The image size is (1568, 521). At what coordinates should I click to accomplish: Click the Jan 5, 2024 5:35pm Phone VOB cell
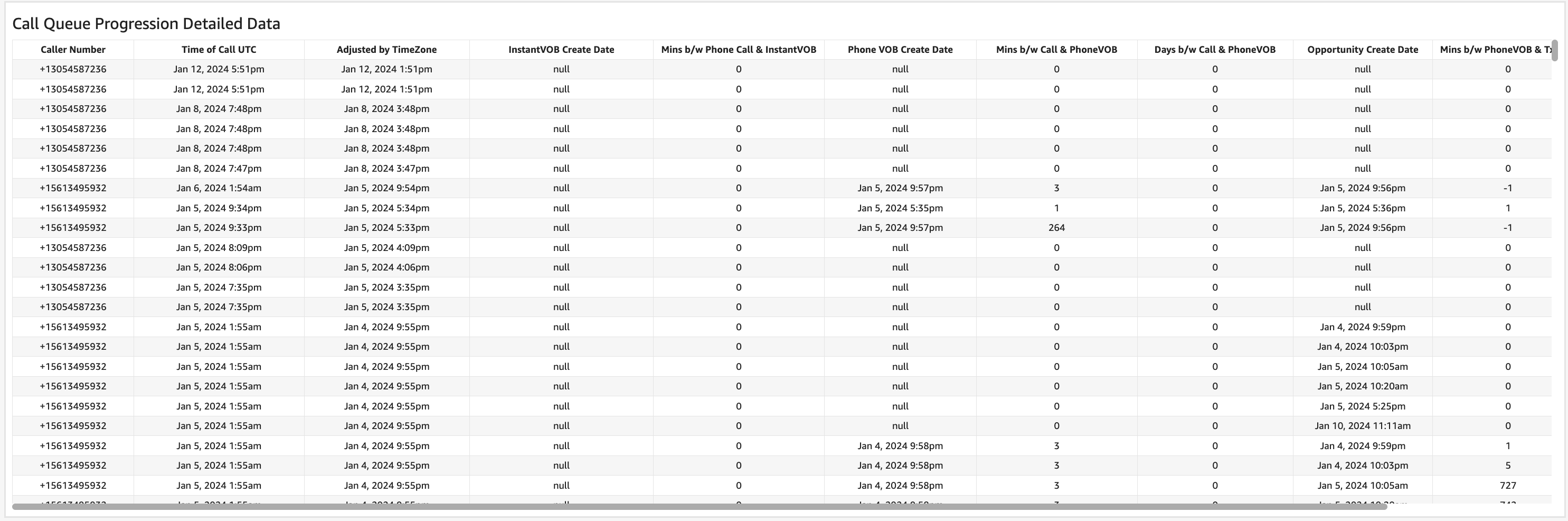[x=900, y=208]
